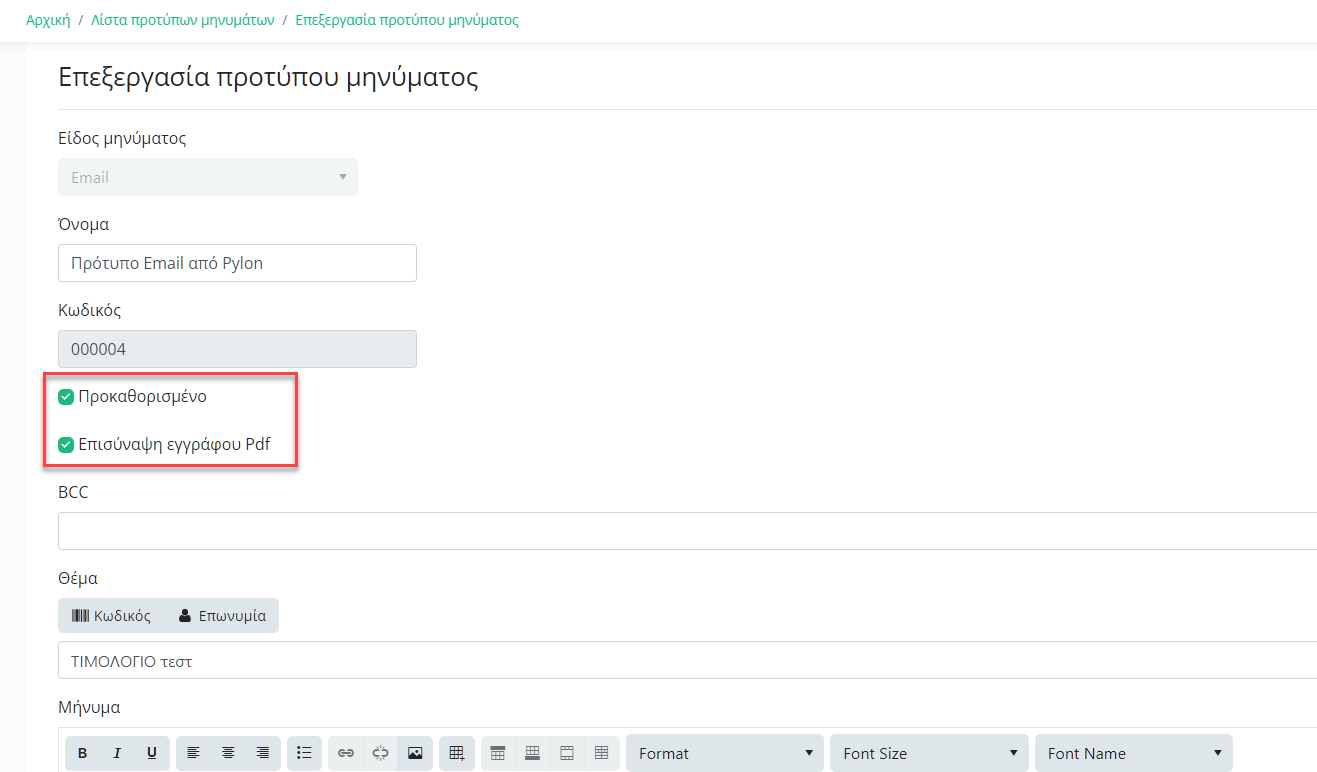
Task: Uncheck Επισύναψη εγγράφου Pdf
Action: (x=65, y=444)
